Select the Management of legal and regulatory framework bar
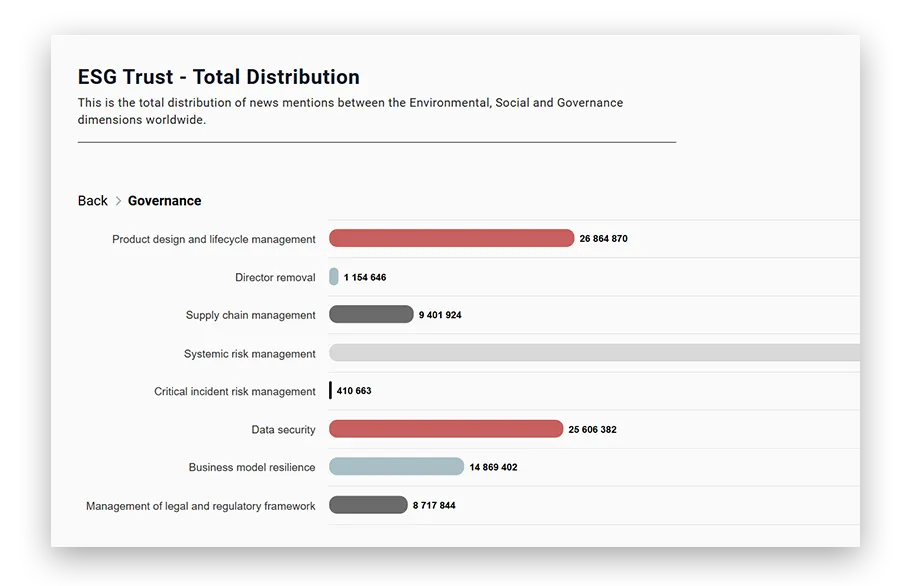 [368, 504]
